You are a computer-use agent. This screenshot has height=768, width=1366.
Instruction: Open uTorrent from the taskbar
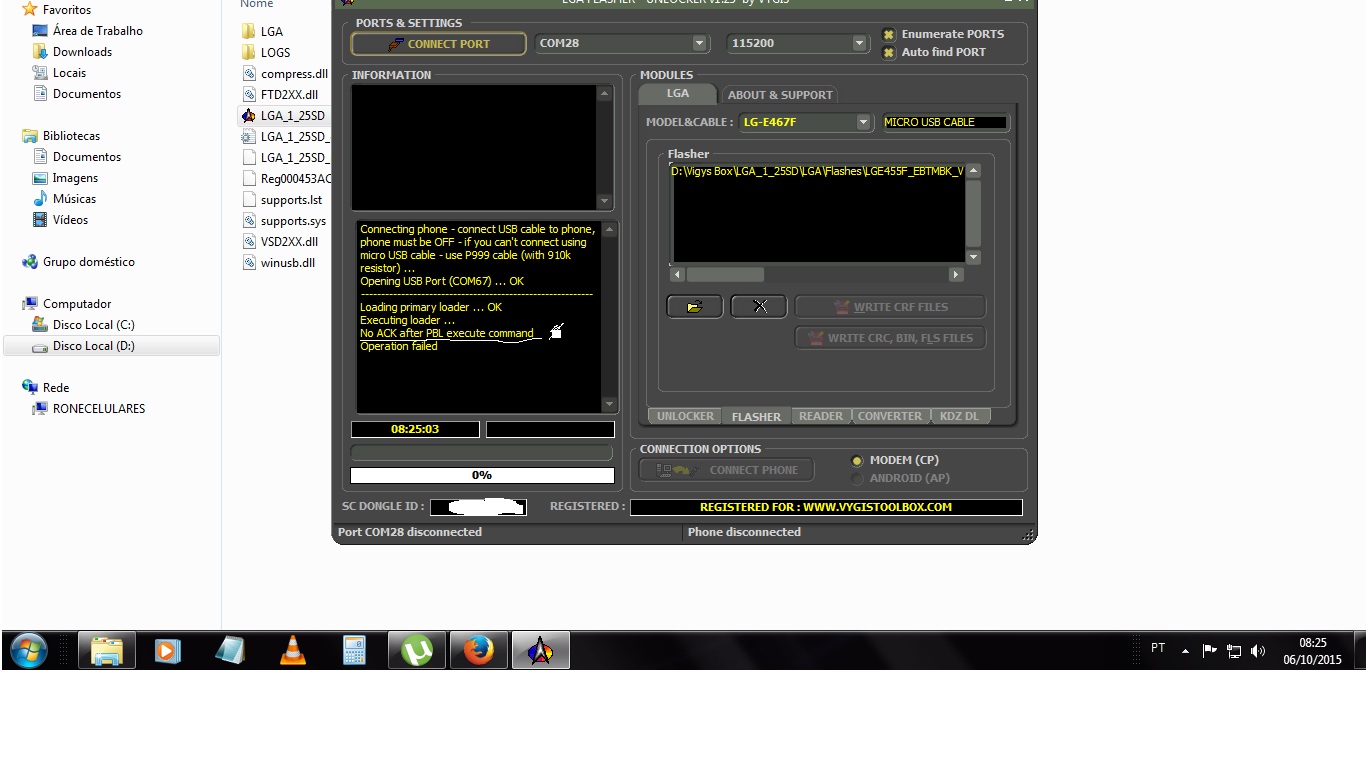[x=417, y=651]
